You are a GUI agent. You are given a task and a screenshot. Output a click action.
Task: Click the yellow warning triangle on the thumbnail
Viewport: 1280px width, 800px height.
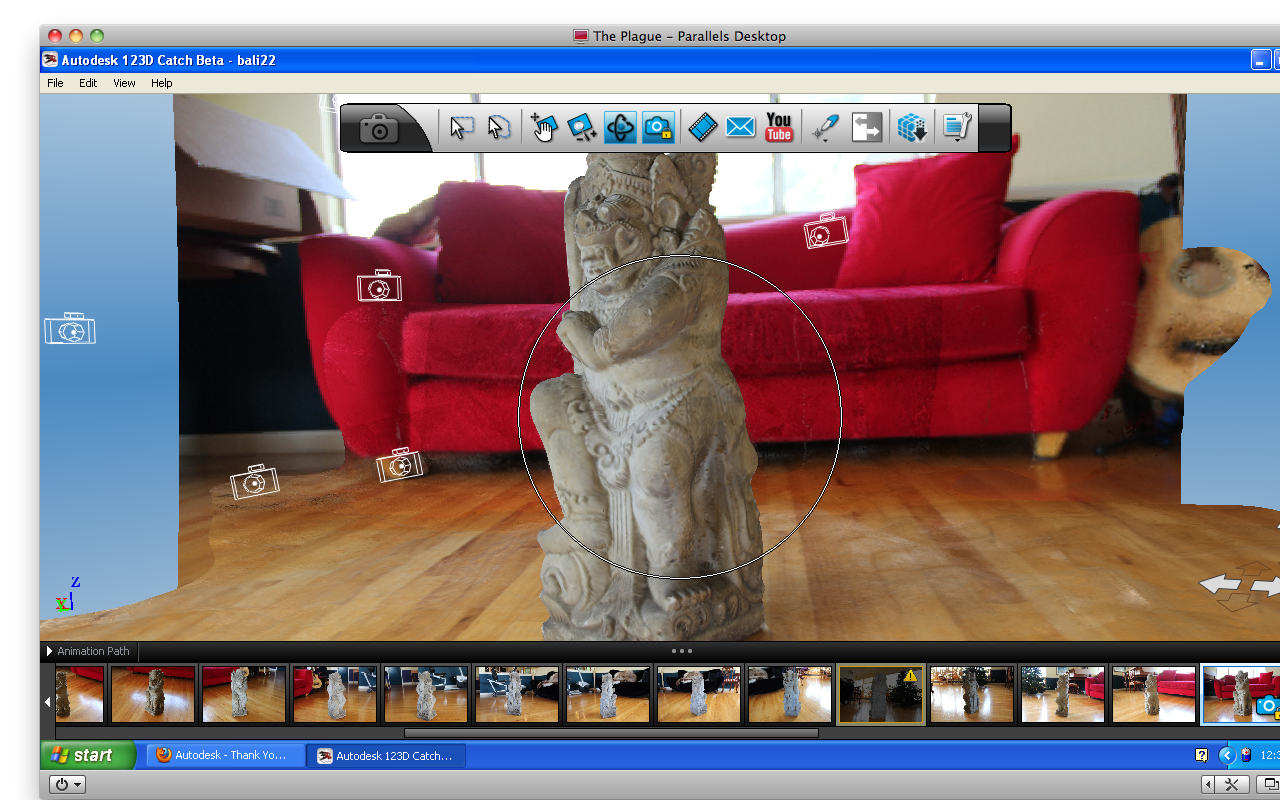point(910,676)
